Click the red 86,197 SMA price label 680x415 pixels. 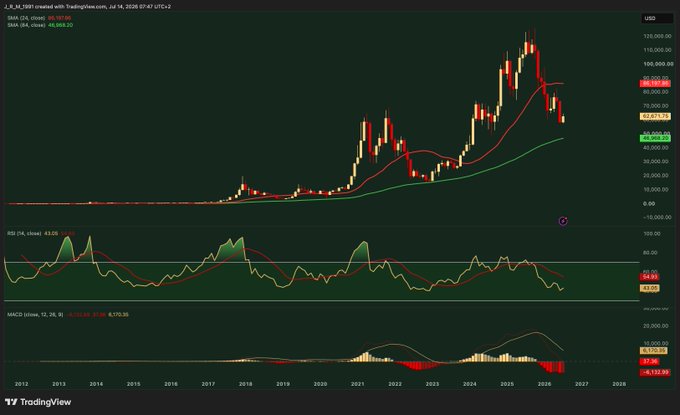click(x=655, y=83)
